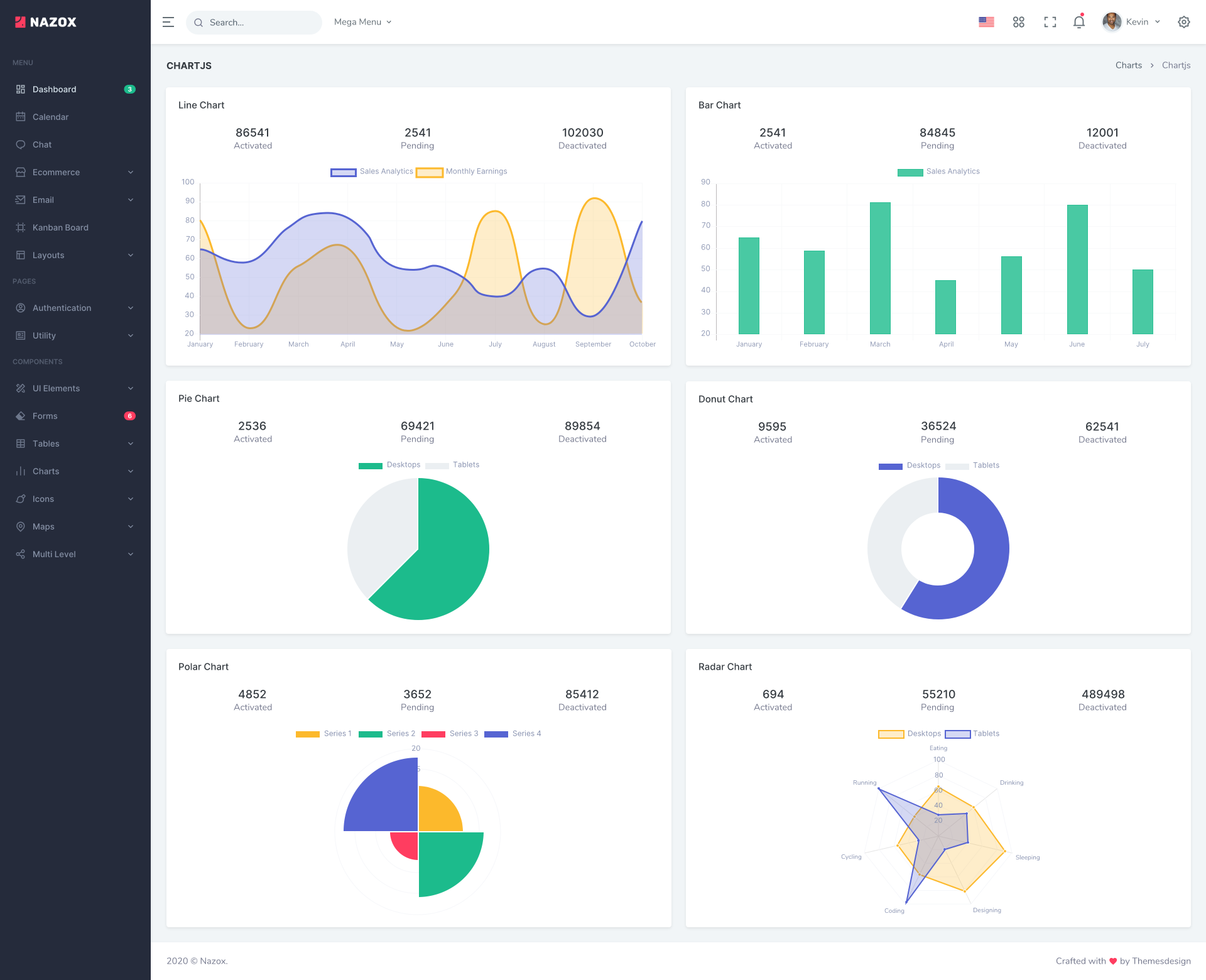
Task: Toggle Monthly Earnings legend in Line Chart
Action: pos(462,171)
